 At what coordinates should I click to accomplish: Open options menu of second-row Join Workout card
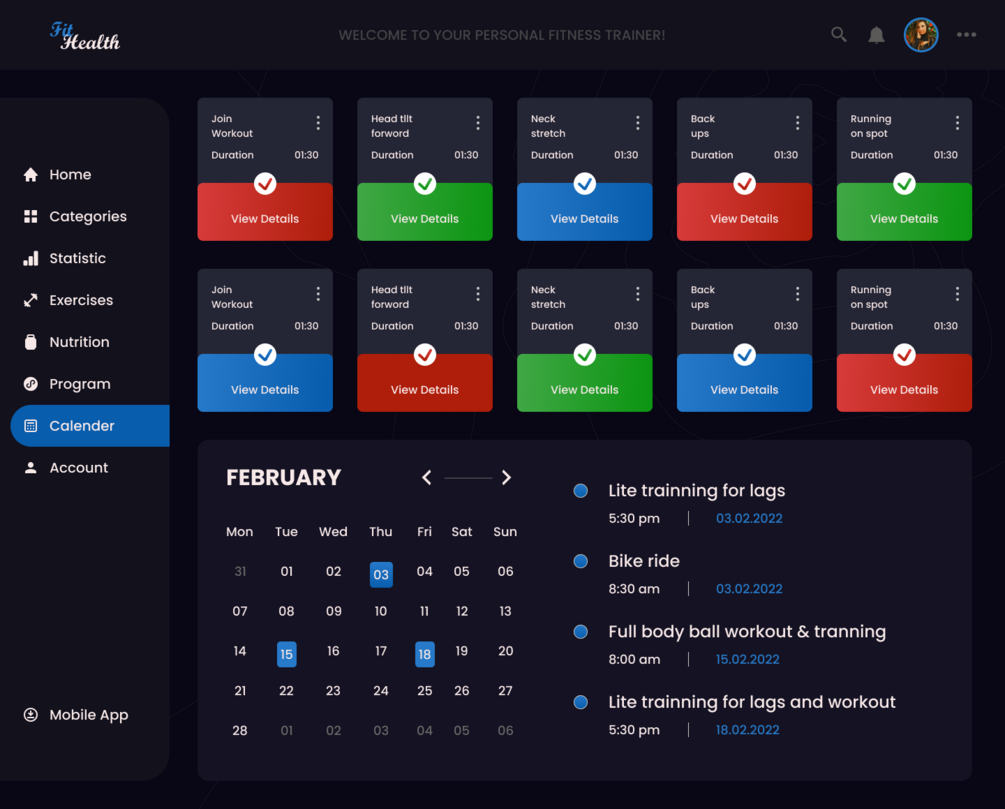318,294
